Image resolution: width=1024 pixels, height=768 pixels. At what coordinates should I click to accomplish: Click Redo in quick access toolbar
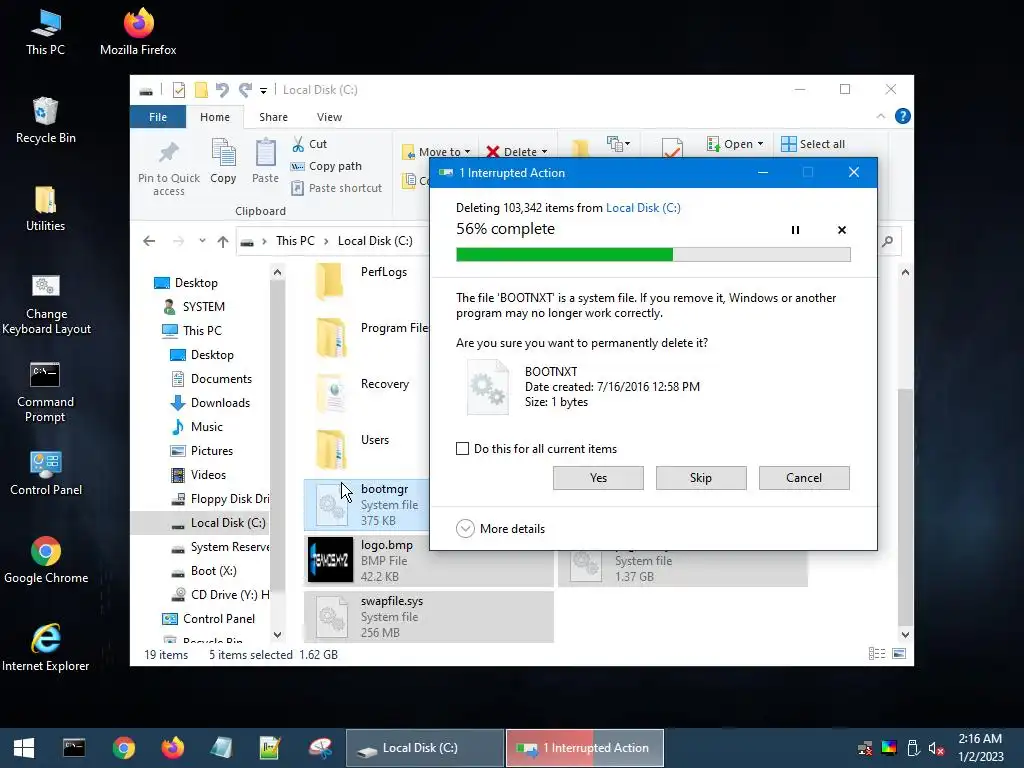(x=245, y=89)
